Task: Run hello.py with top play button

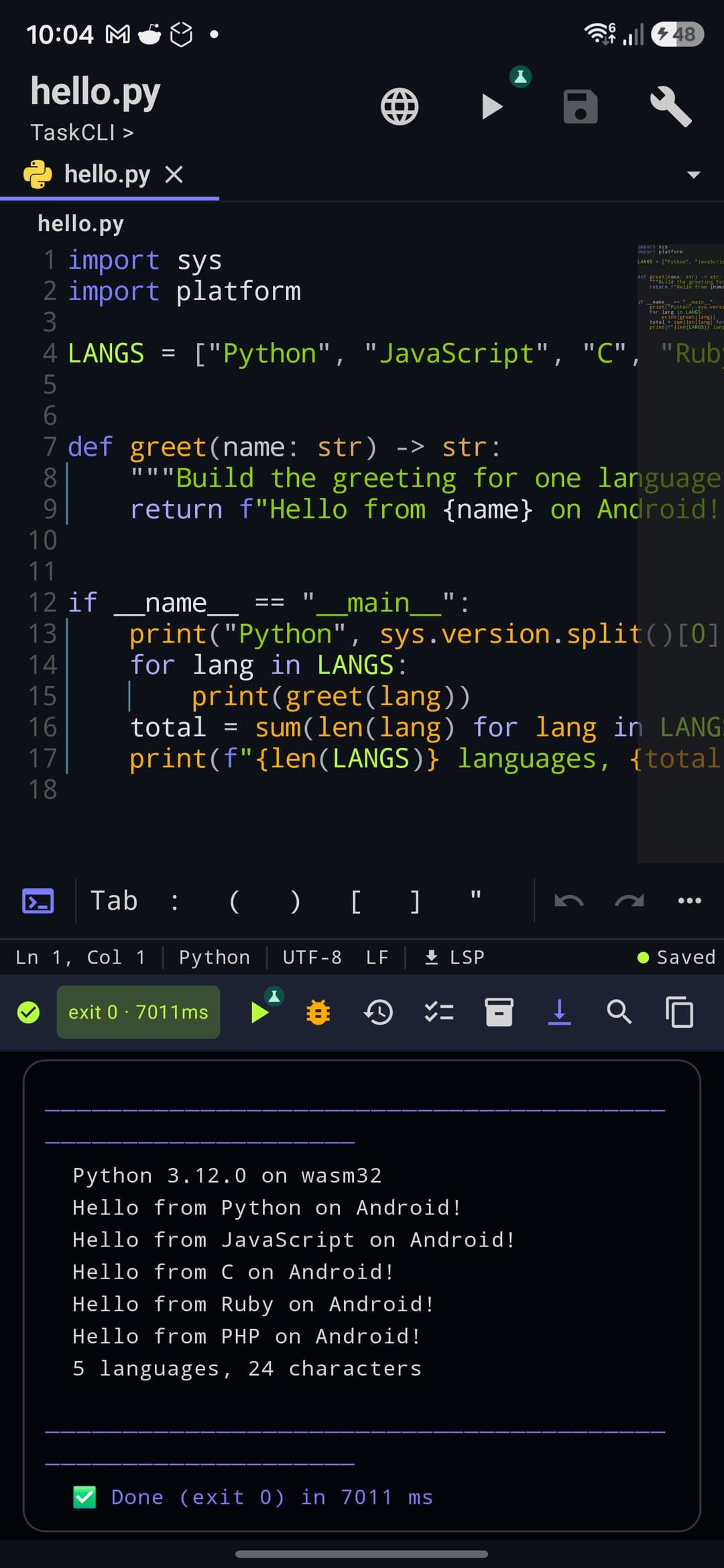Action: tap(492, 107)
